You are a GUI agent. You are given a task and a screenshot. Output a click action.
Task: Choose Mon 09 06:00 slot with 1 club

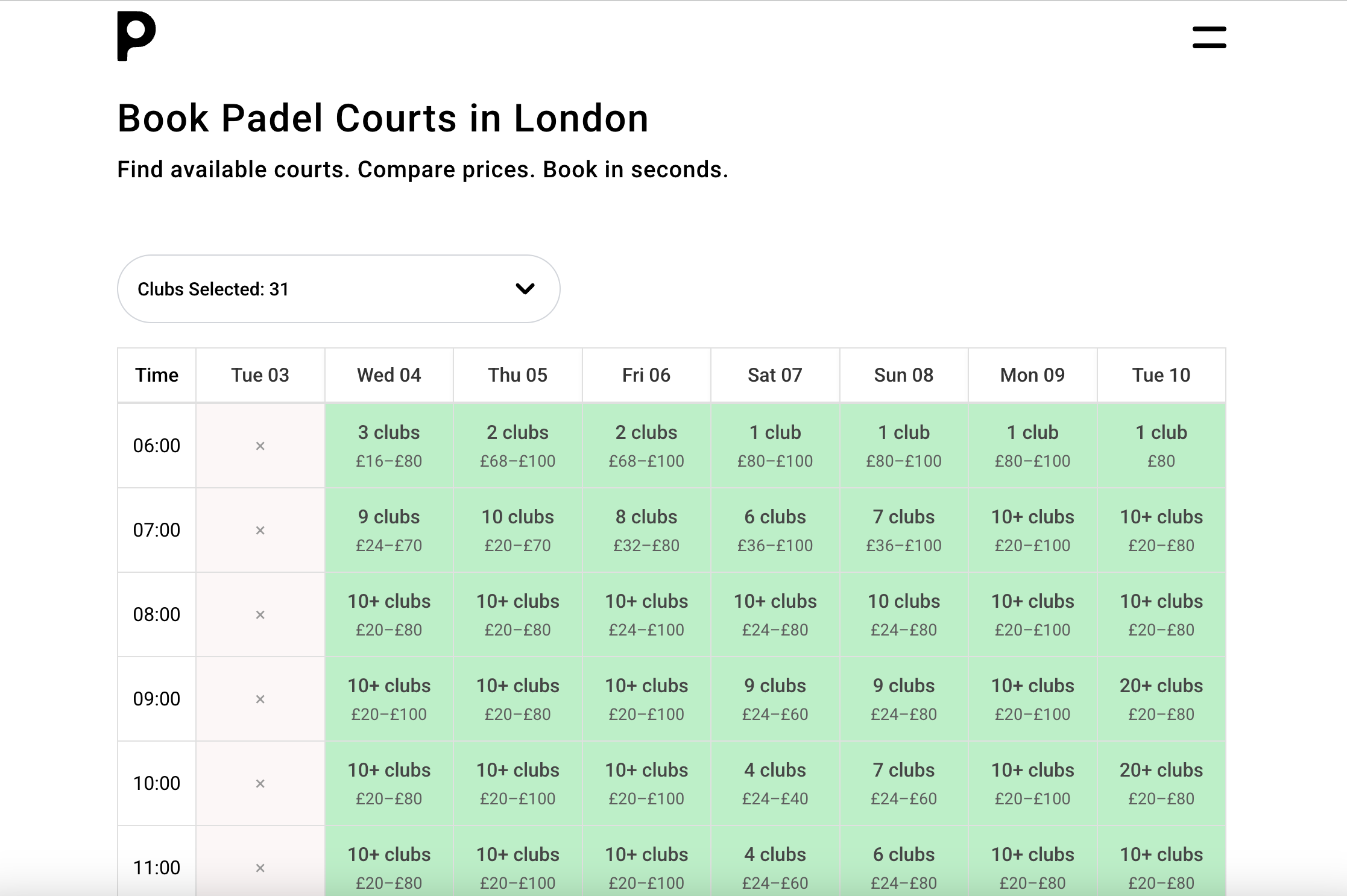(x=1032, y=446)
